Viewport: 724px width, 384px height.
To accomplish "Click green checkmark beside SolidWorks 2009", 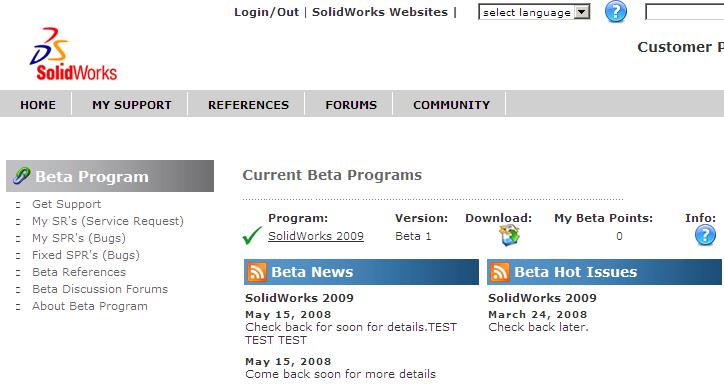I will [x=252, y=235].
